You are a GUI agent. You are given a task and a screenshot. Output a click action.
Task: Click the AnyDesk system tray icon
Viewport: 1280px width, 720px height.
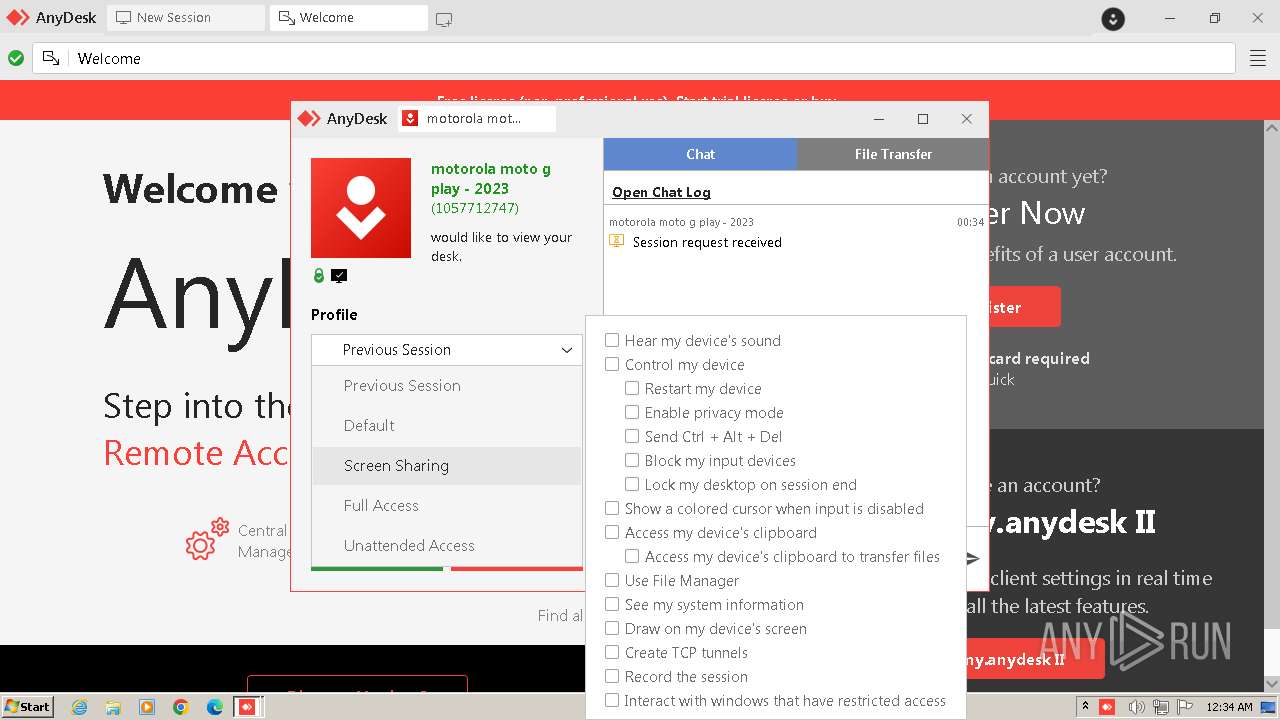click(1107, 707)
